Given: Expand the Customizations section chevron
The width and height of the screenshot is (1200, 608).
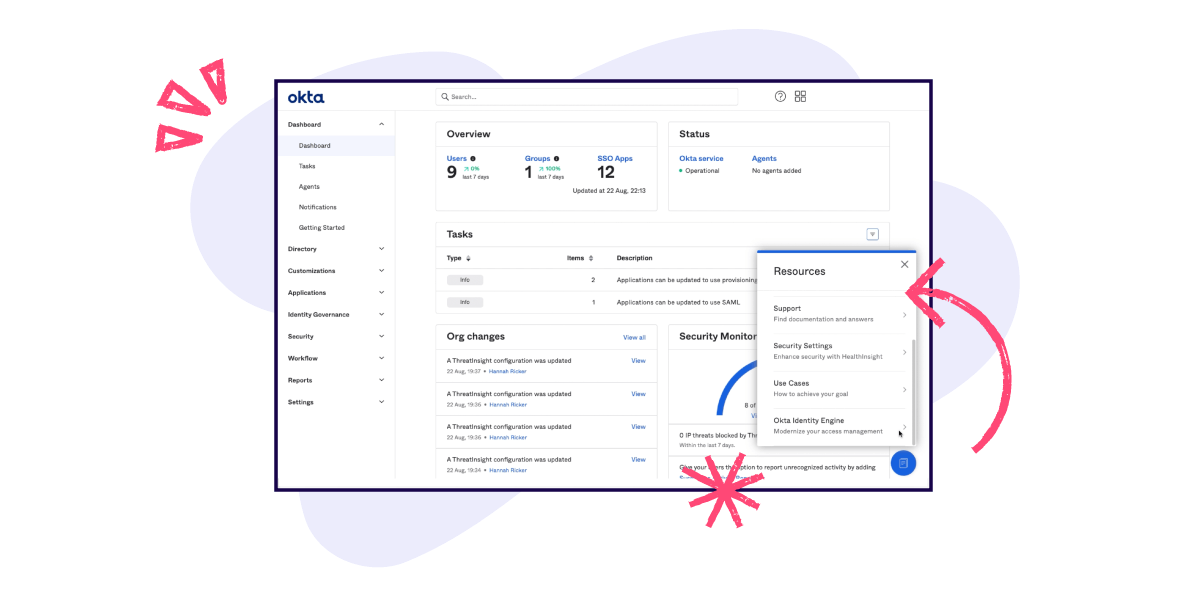Looking at the screenshot, I should pos(381,271).
